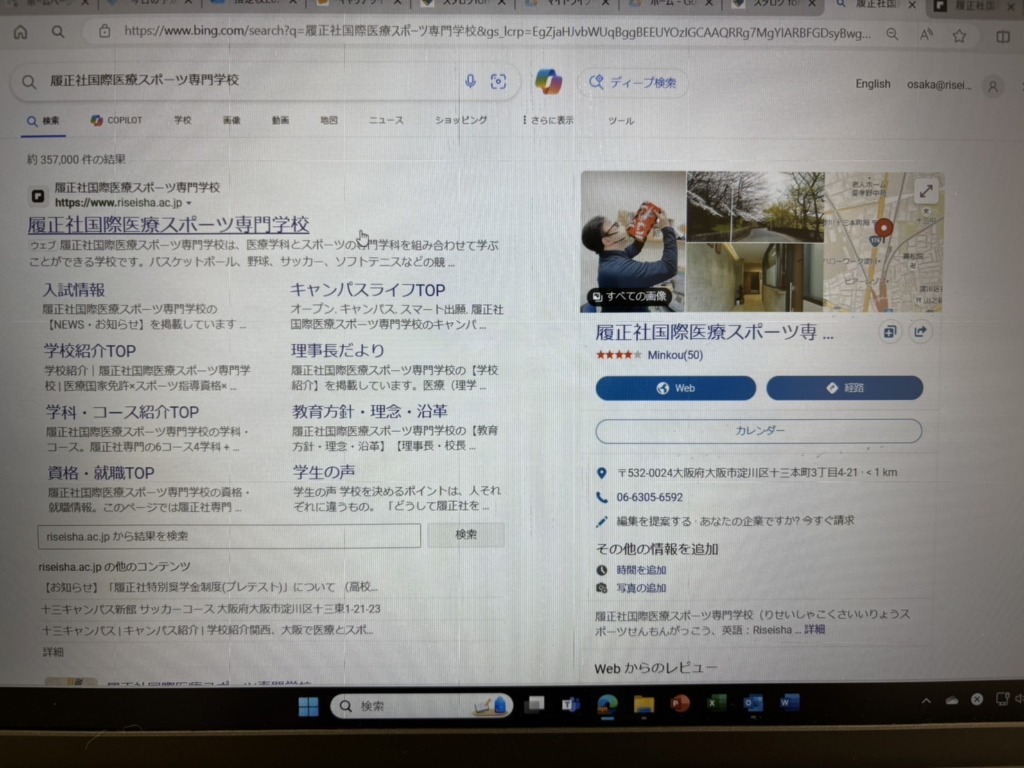Open the 履正社国際医療スポーツ専門学校 main result link
The height and width of the screenshot is (768, 1024).
tap(168, 225)
